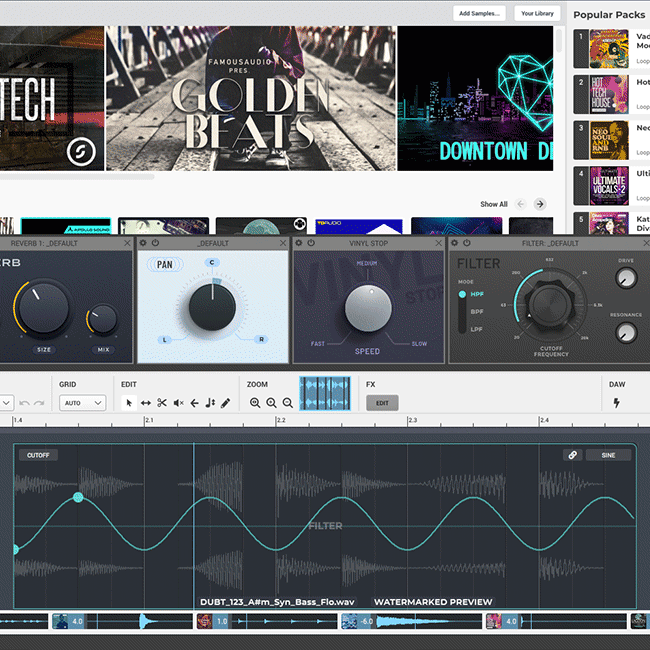Close the Reverb 1 effect panel
The height and width of the screenshot is (650, 650).
pos(127,243)
